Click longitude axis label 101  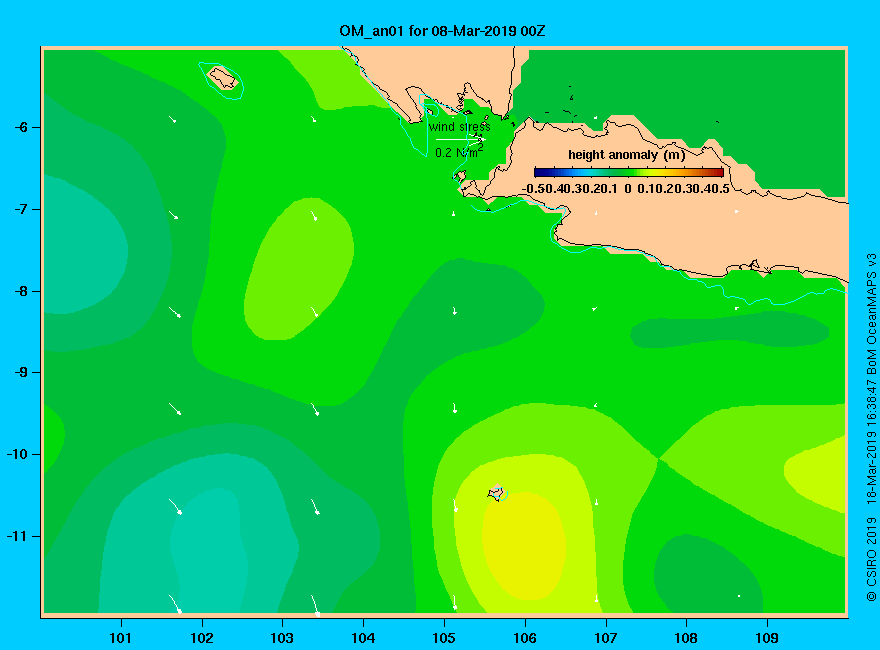pyautogui.click(x=120, y=638)
